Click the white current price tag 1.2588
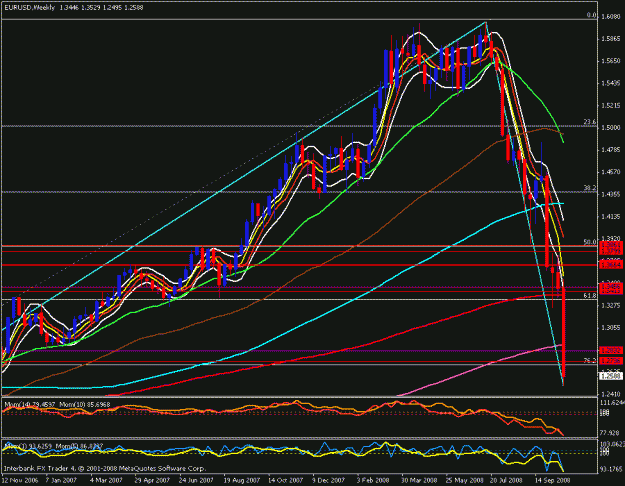Image resolution: width=625 pixels, height=486 pixels. [611, 376]
